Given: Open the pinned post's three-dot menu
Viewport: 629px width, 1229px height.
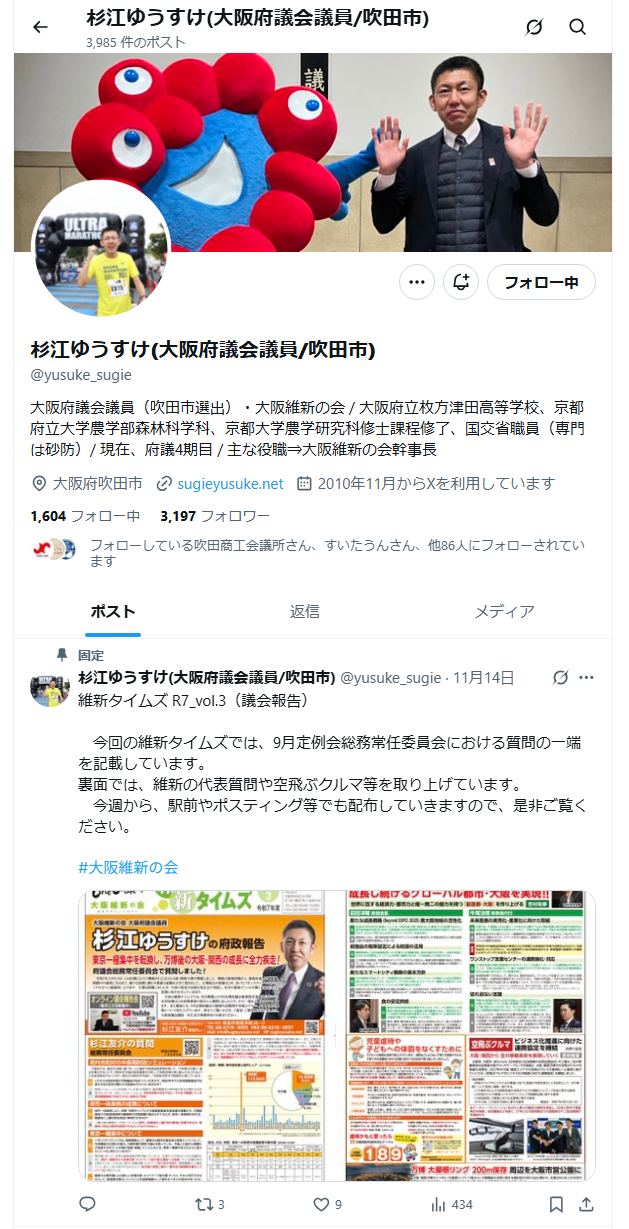Looking at the screenshot, I should click(x=586, y=678).
